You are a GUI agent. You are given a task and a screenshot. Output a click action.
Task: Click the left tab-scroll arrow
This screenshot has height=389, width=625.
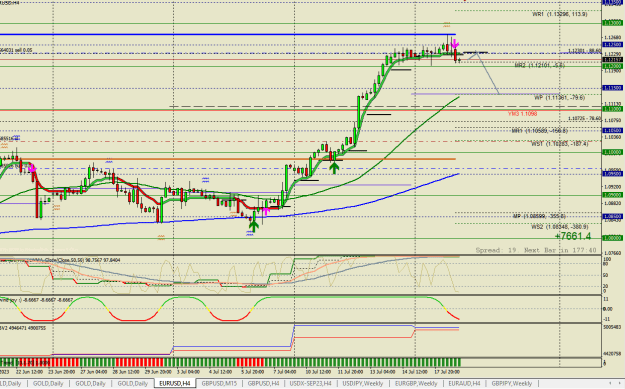[610, 383]
